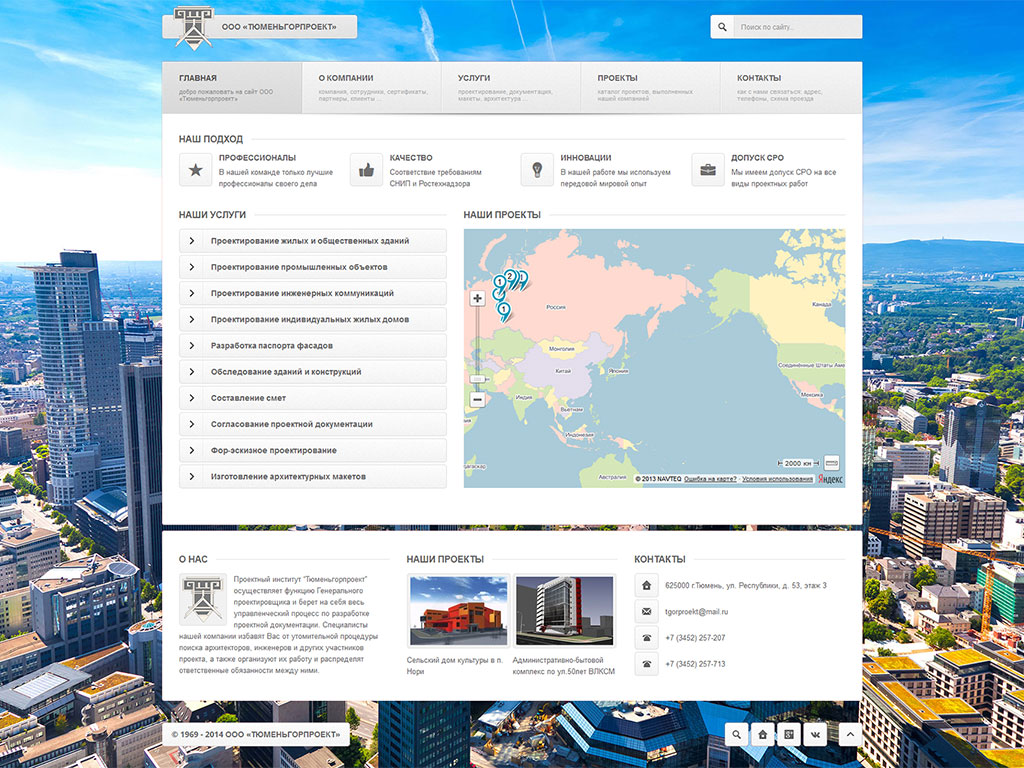The image size is (1024, 768).
Task: Expand 'Обследование зданий и конструкций' item
Action: point(313,372)
